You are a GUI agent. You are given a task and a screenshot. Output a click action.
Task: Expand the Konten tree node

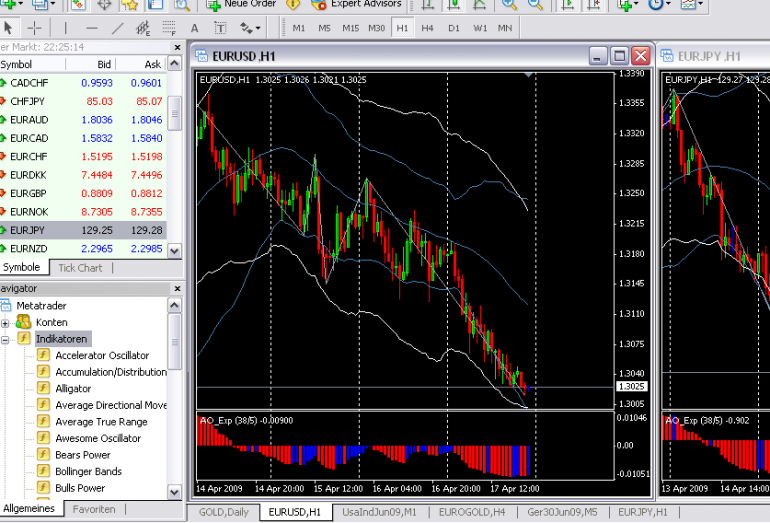point(6,322)
